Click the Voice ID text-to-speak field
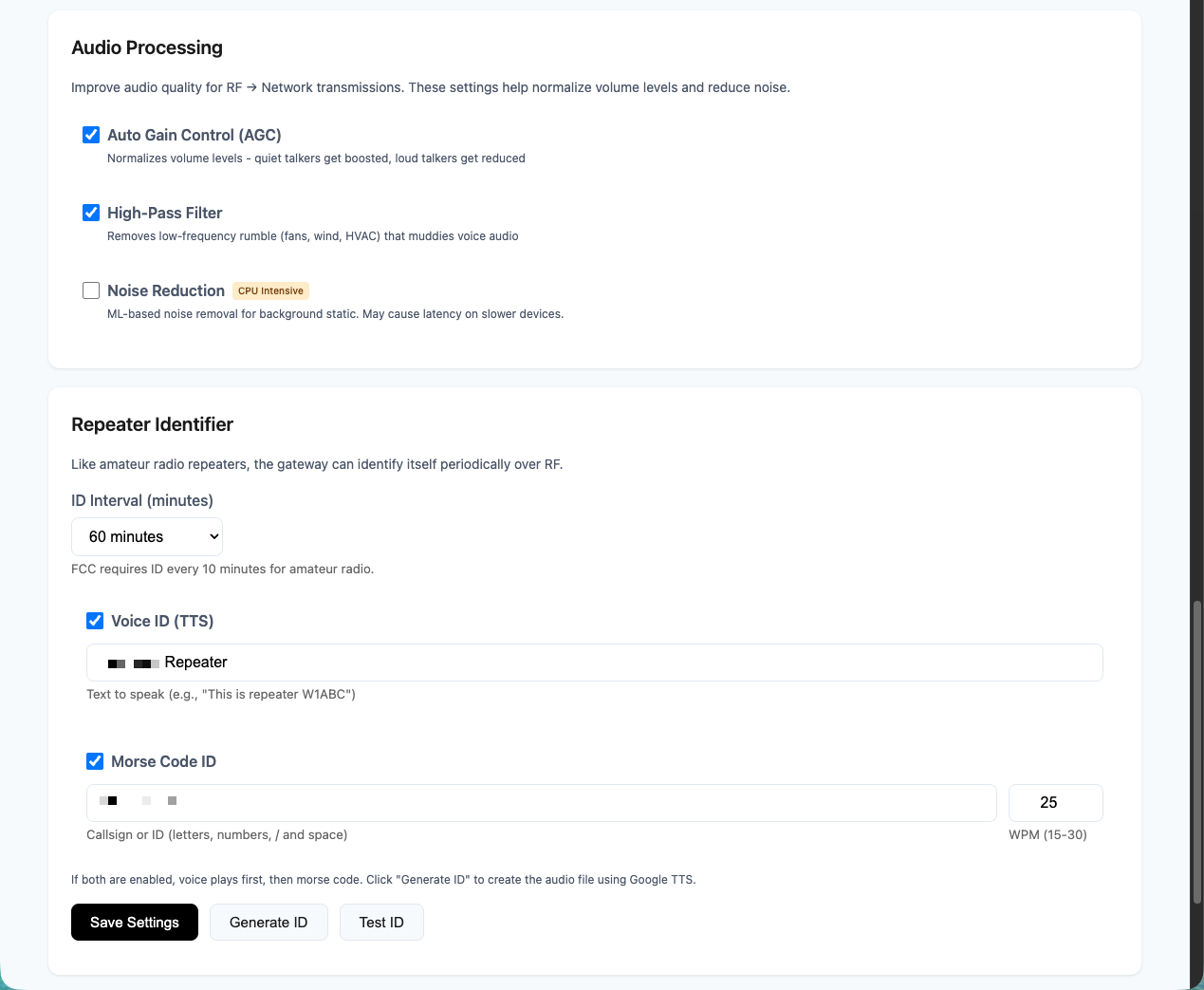This screenshot has height=990, width=1204. pyautogui.click(x=594, y=663)
